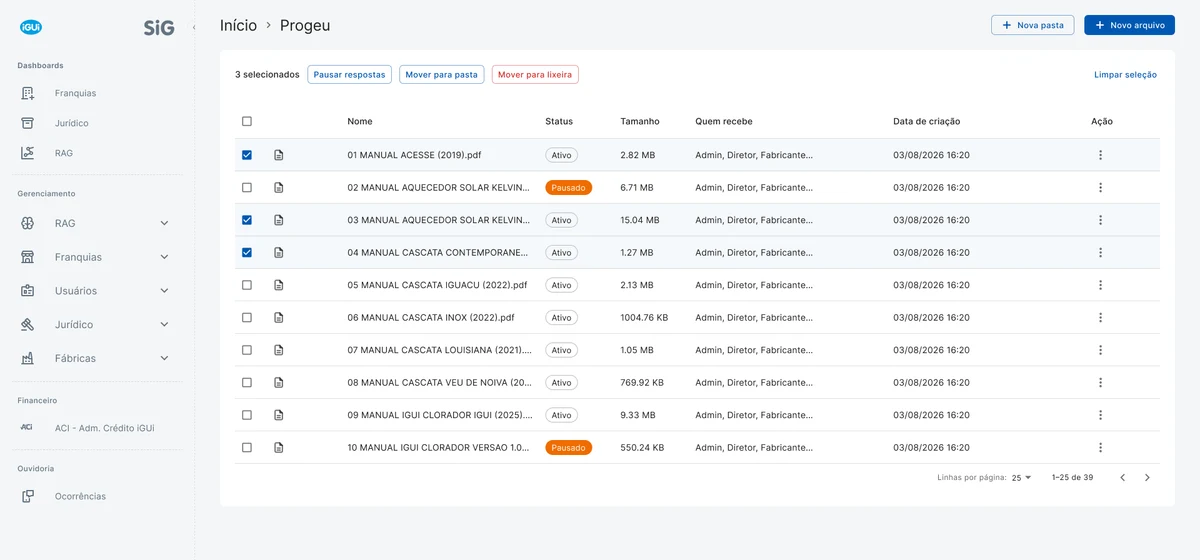Sort by the Tamanho column header
This screenshot has height=560, width=1200.
point(640,121)
